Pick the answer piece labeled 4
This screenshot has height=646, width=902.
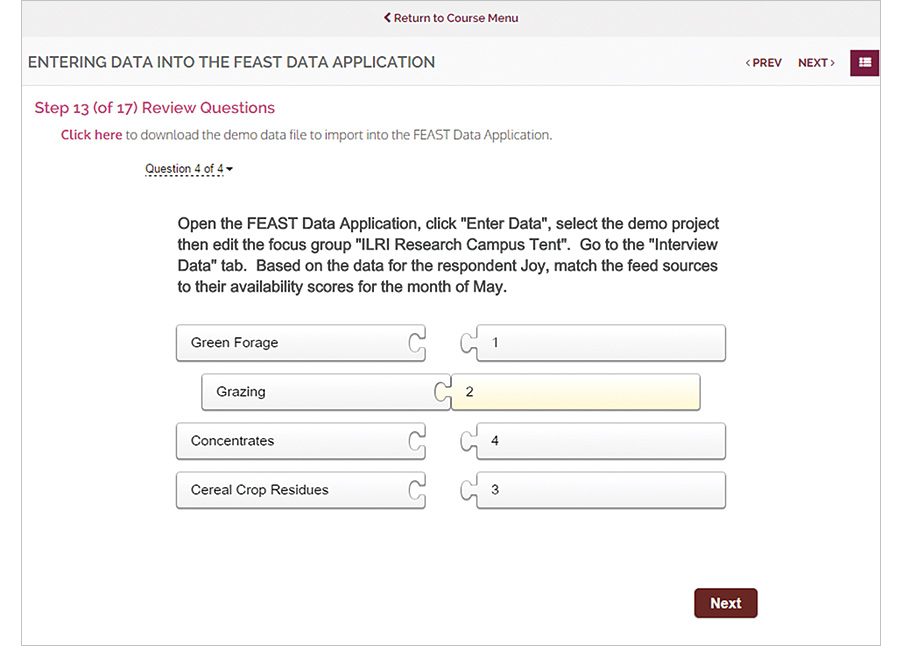tap(600, 441)
